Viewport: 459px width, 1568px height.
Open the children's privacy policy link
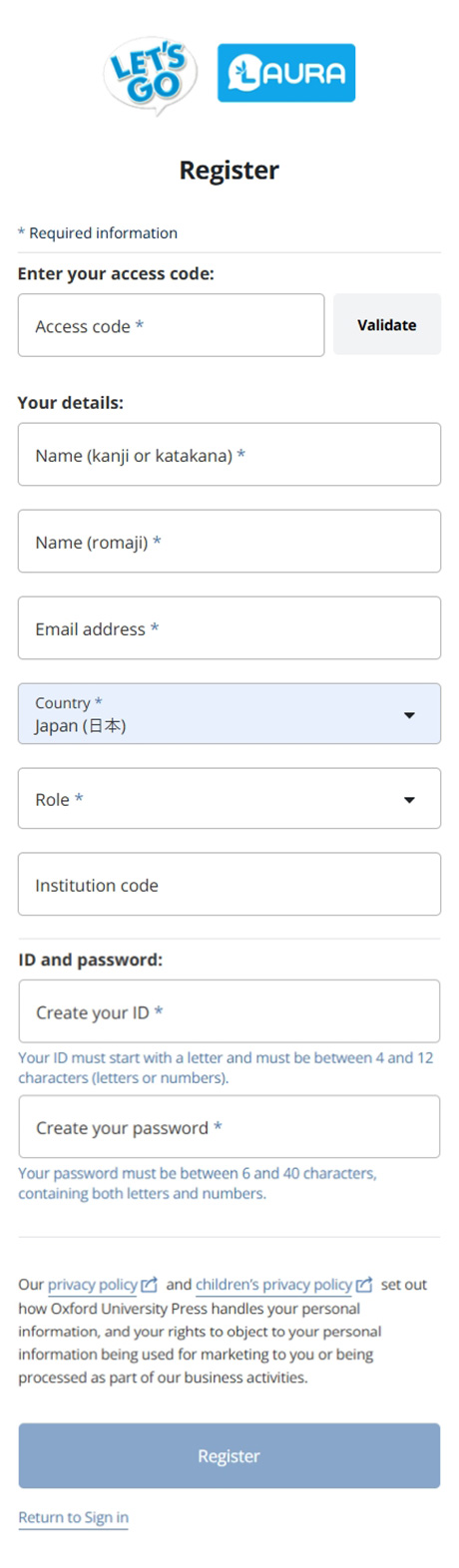tap(274, 1285)
